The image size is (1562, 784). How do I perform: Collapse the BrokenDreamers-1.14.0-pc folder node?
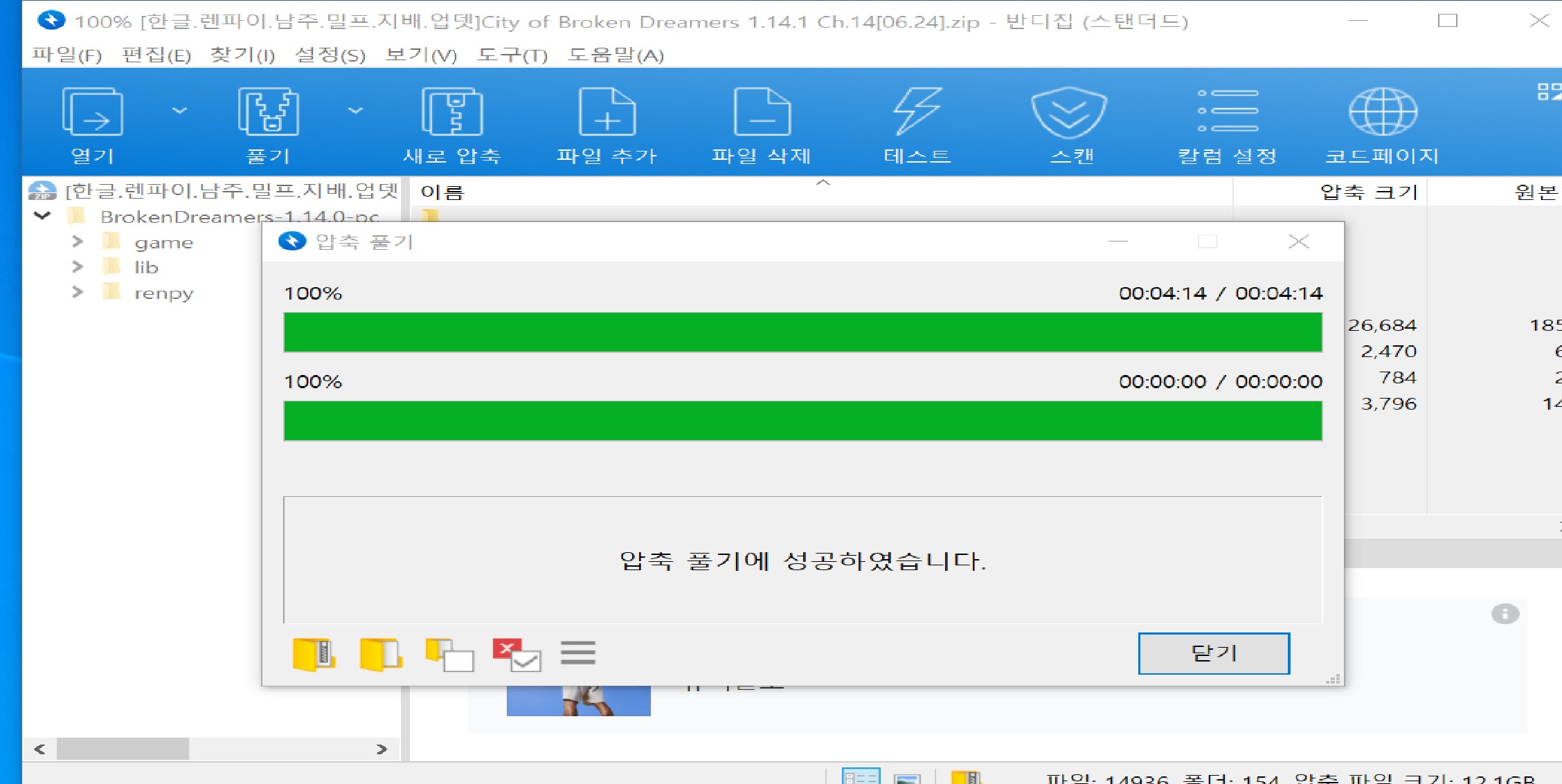point(42,216)
